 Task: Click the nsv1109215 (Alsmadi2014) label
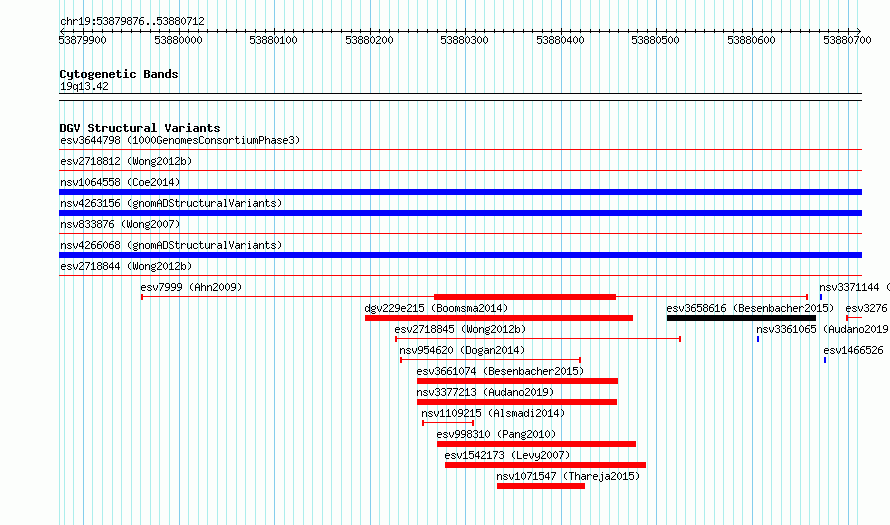[493, 413]
